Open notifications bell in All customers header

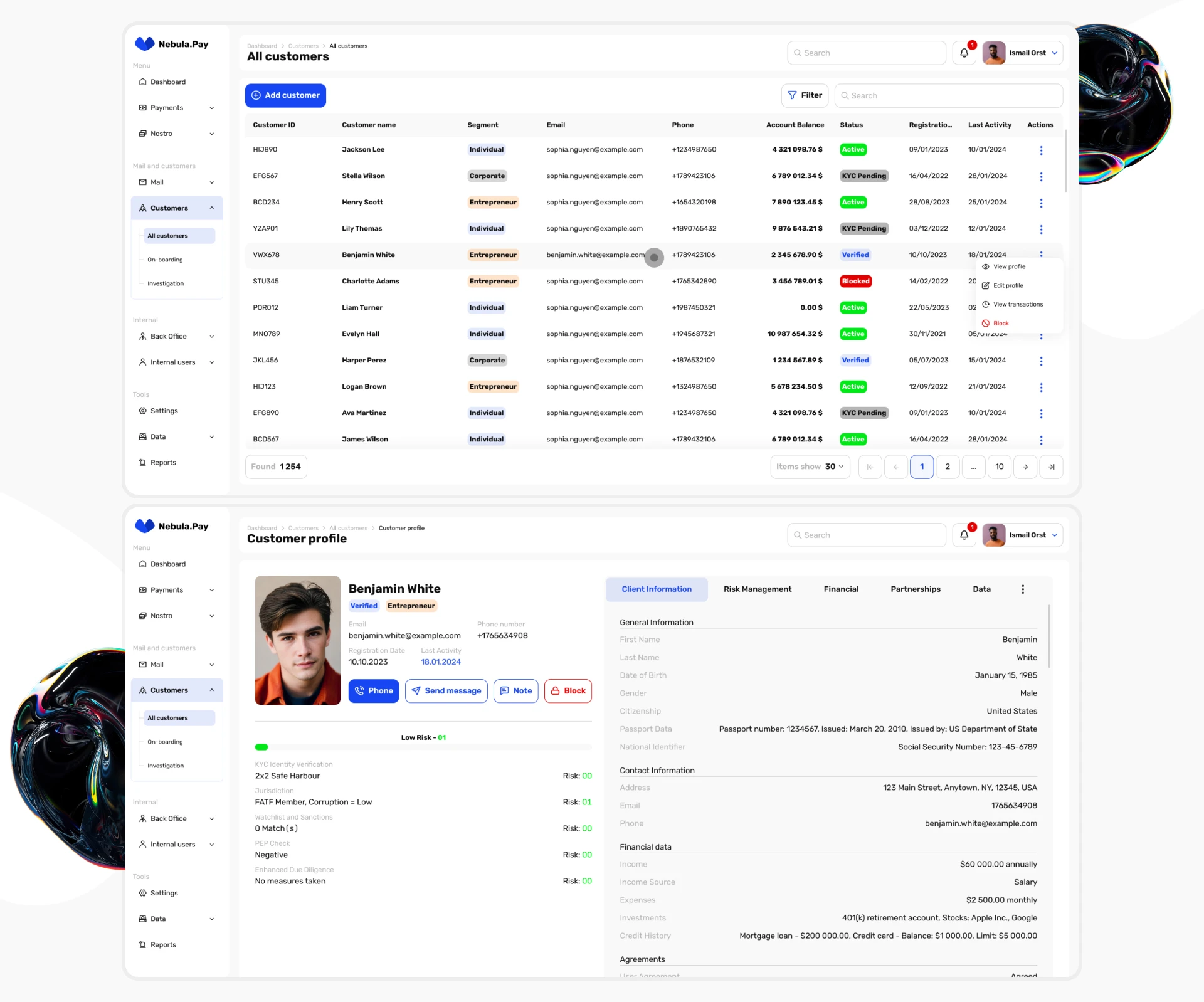coord(964,53)
